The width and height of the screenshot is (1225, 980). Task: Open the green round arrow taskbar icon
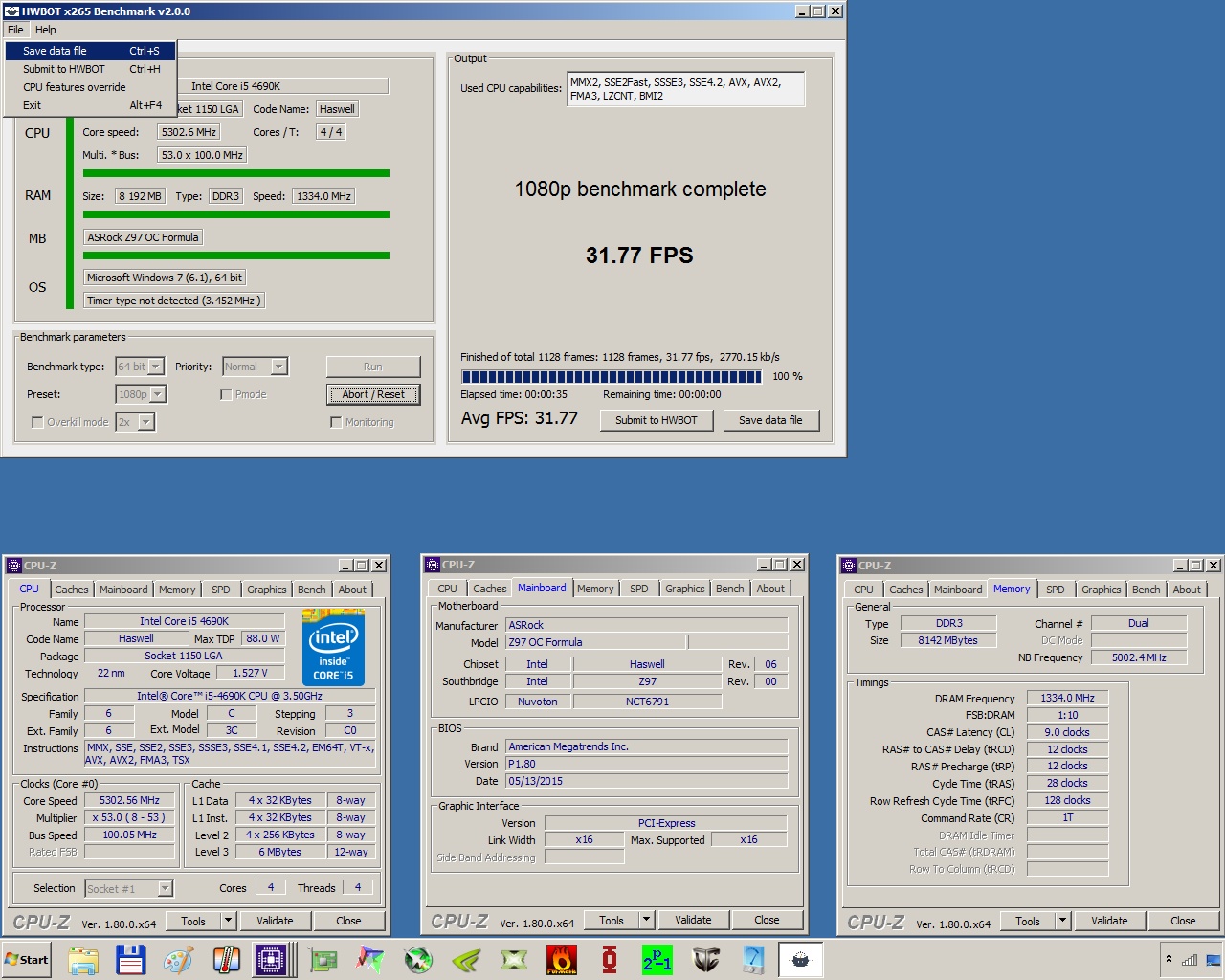418,959
